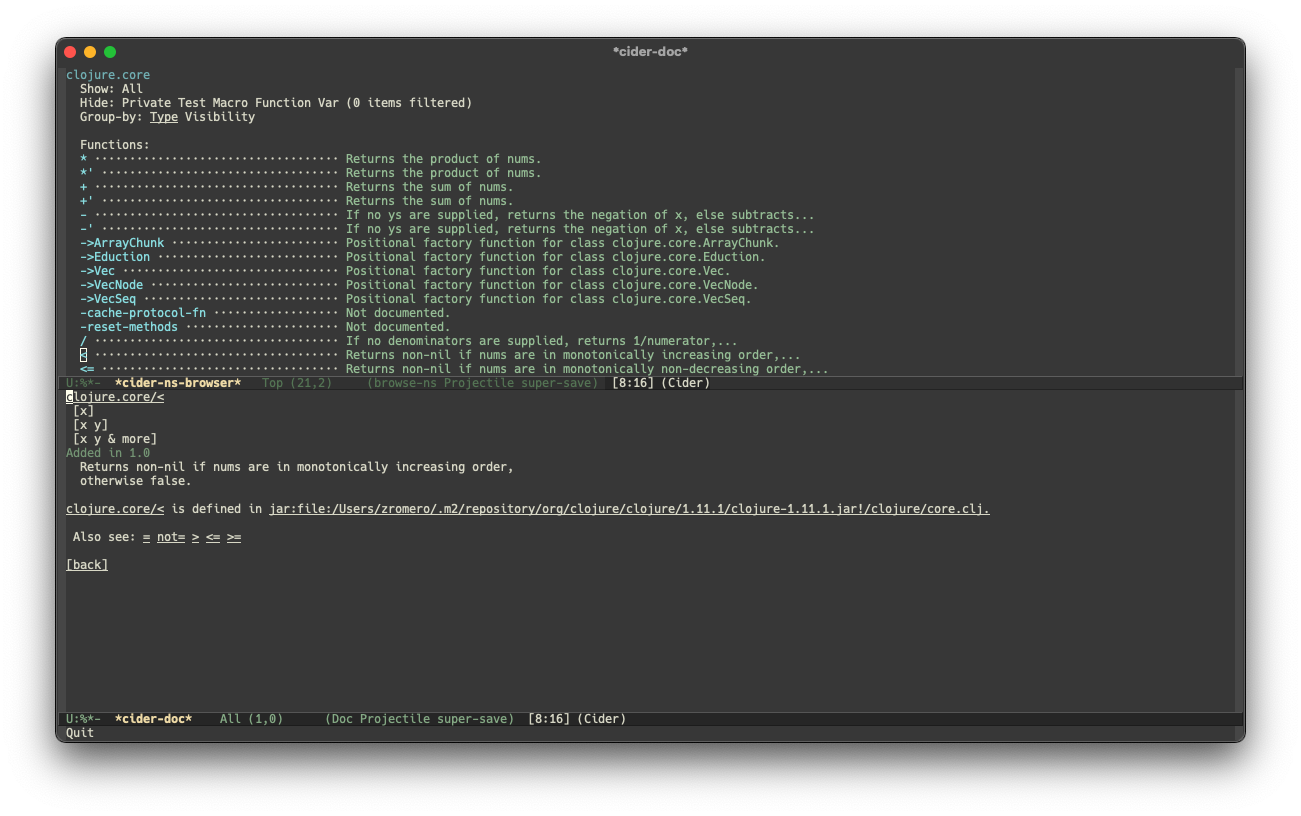Click the 'Added in 1.0' text
Image resolution: width=1301 pixels, height=816 pixels.
point(108,453)
